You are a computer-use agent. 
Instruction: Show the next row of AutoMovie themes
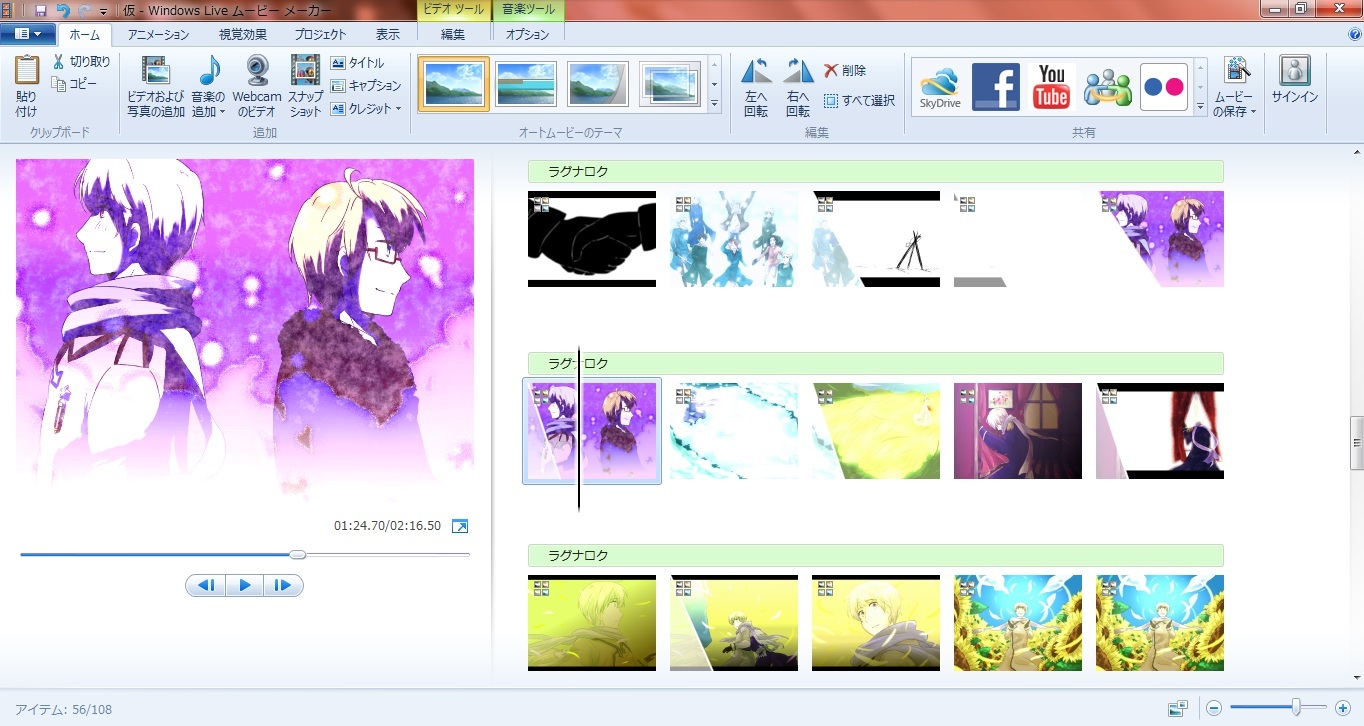click(x=714, y=86)
